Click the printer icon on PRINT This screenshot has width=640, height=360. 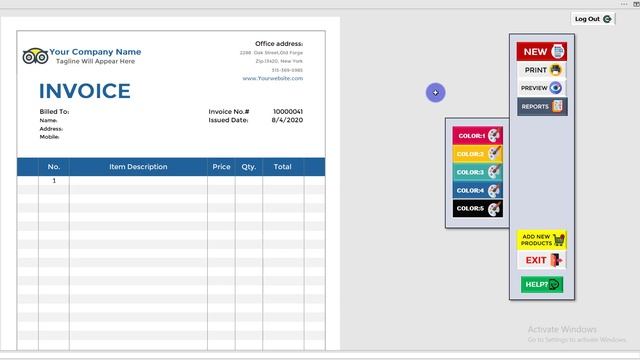[556, 70]
